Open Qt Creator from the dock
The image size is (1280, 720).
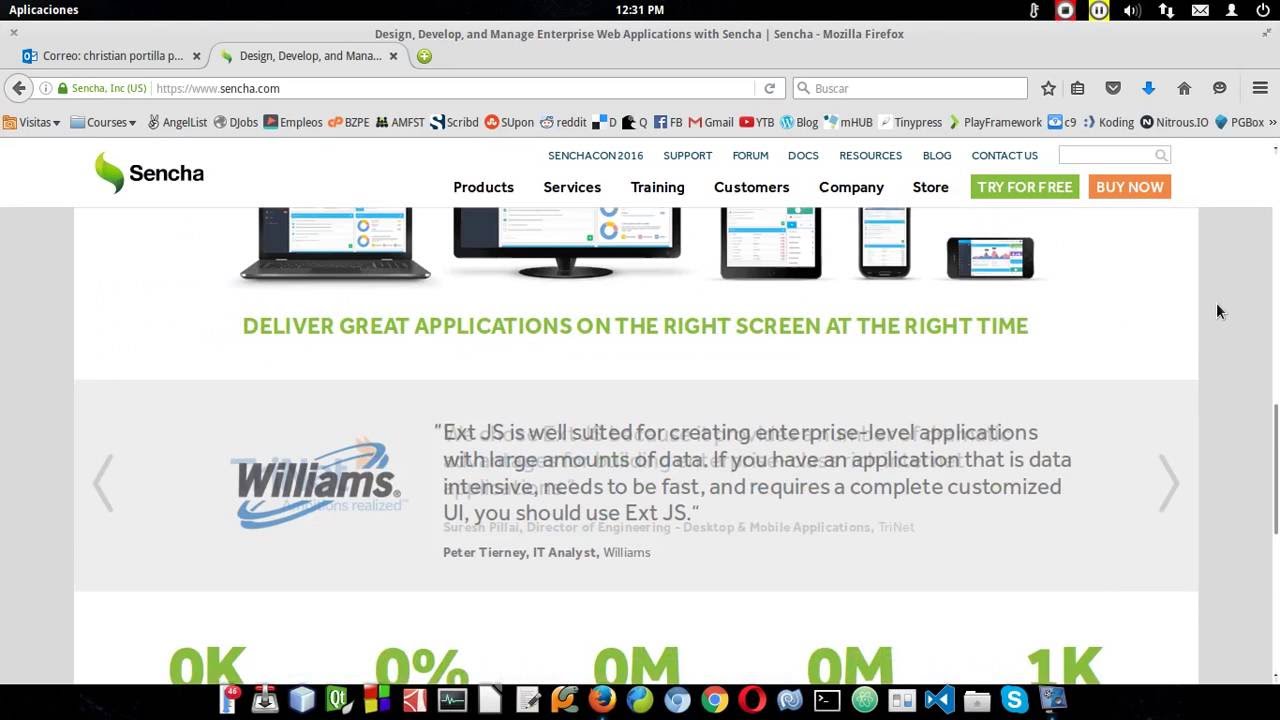(x=340, y=700)
